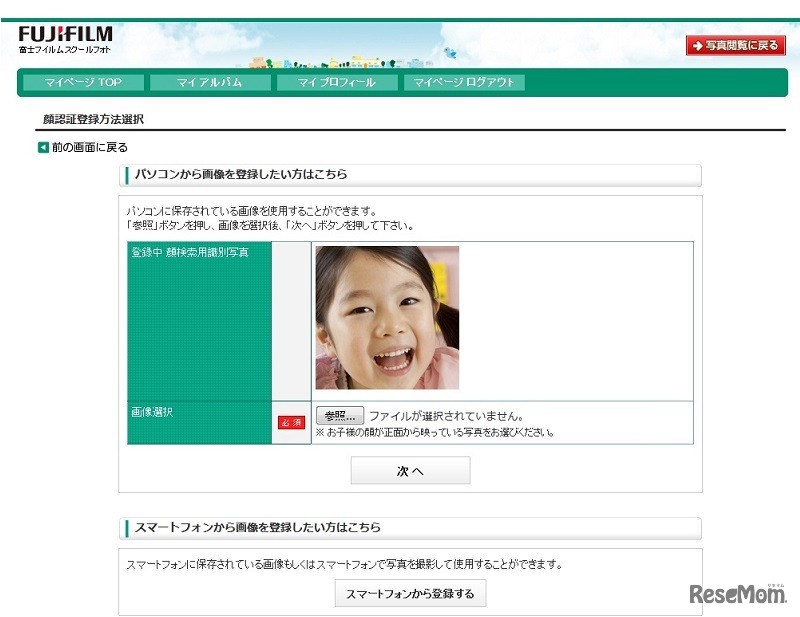
Task: Open the マイページ TOP tab
Action: click(85, 83)
